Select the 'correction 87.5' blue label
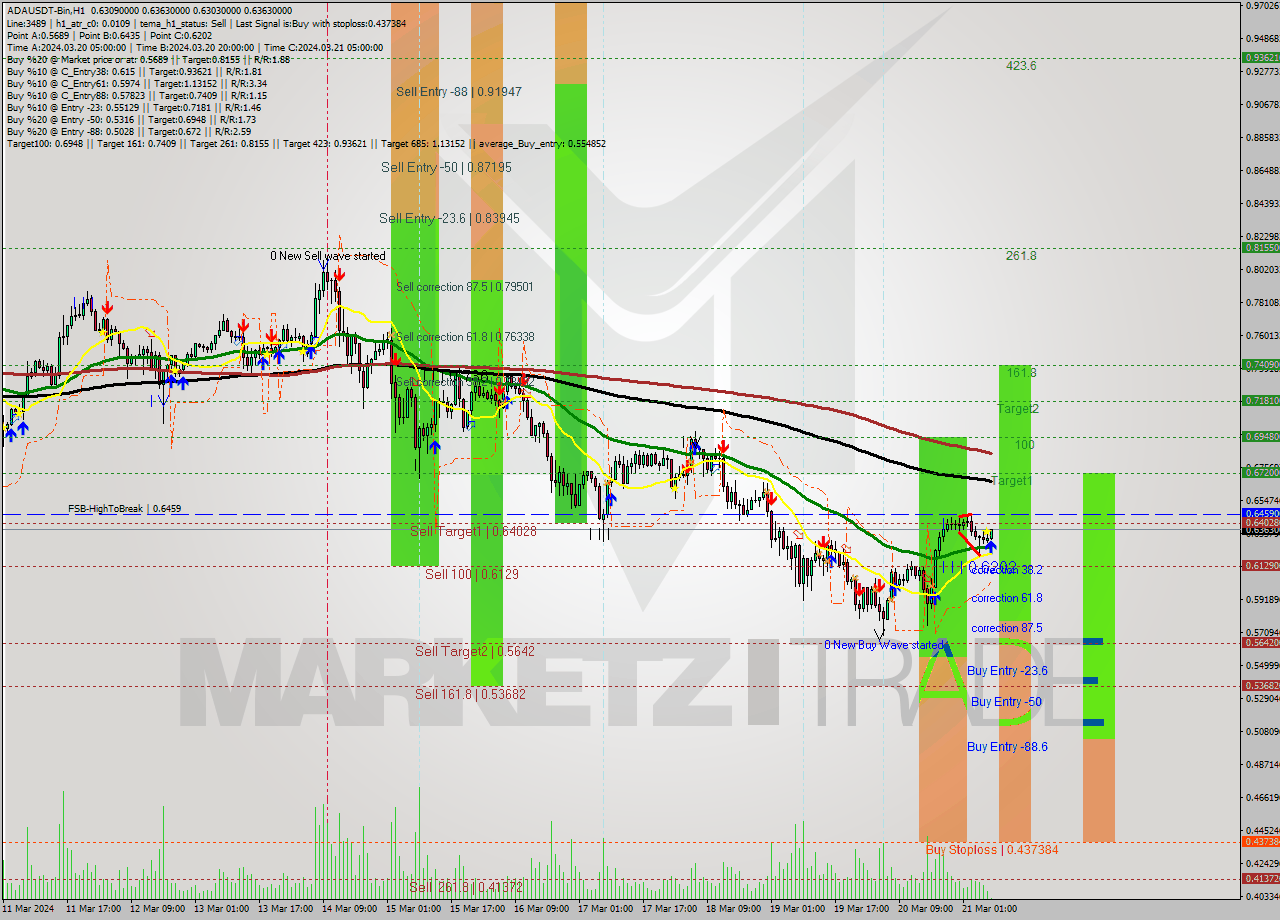The image size is (1280, 920). (x=1007, y=628)
